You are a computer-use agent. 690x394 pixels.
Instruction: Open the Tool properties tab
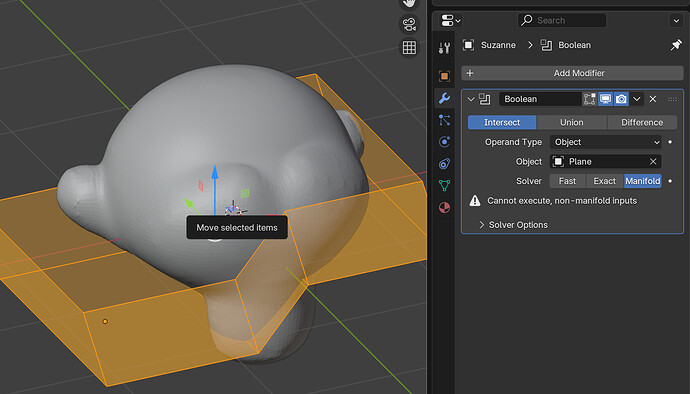444,48
